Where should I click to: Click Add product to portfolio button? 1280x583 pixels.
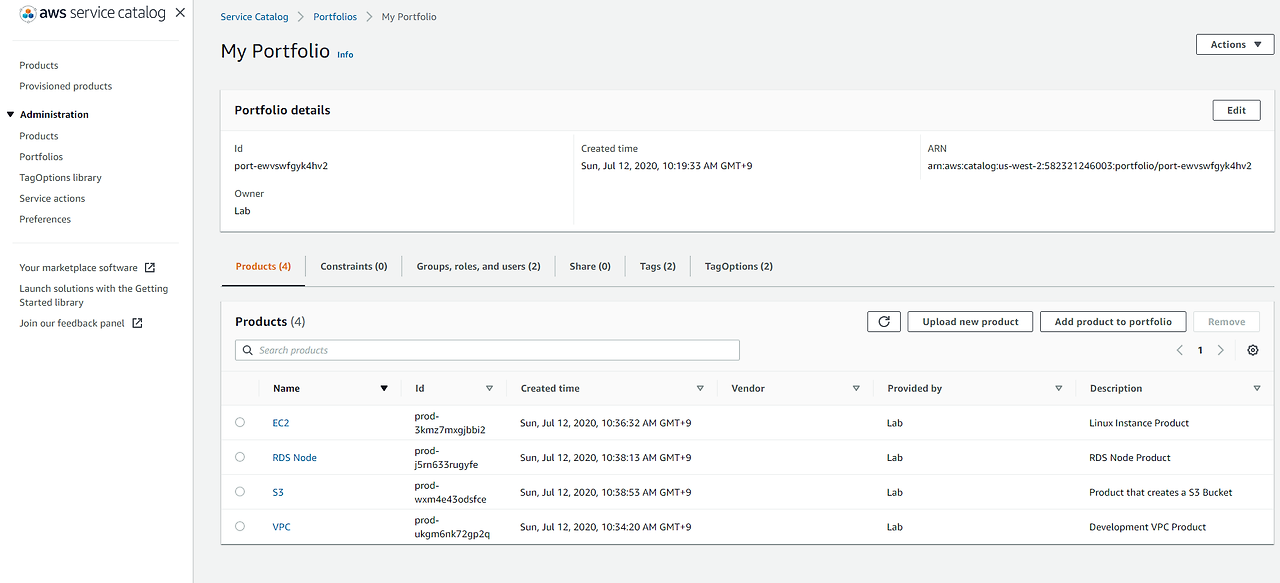point(1113,321)
